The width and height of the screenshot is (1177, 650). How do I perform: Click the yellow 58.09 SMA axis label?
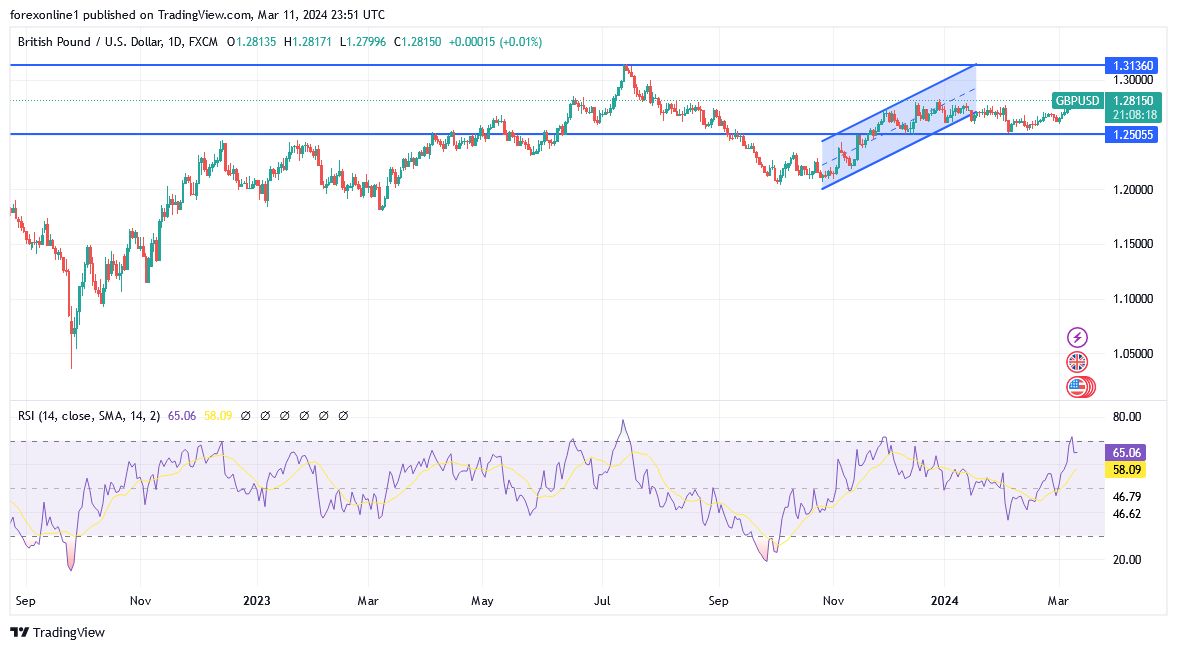coord(1126,469)
